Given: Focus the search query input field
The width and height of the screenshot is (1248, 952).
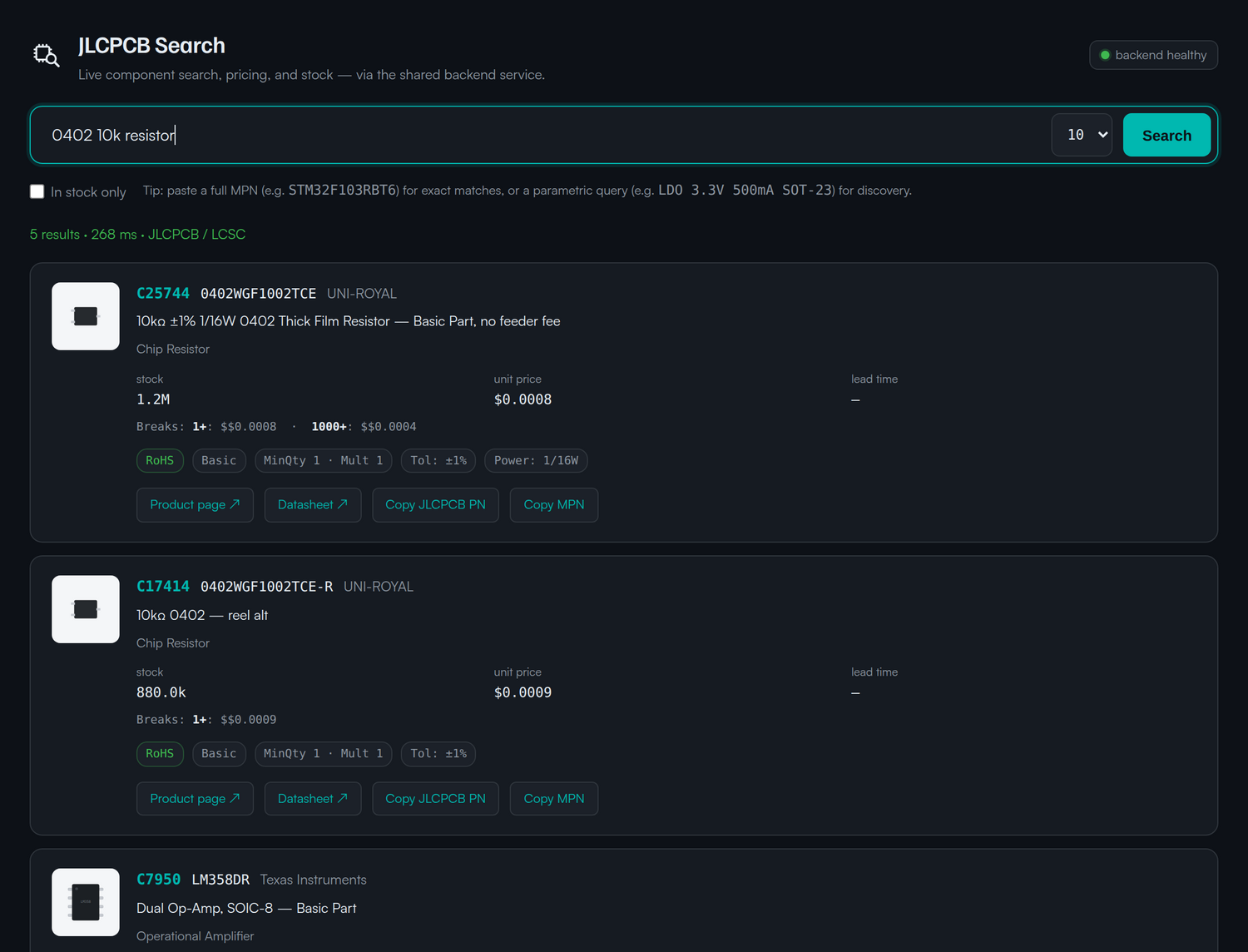Looking at the screenshot, I should point(545,135).
